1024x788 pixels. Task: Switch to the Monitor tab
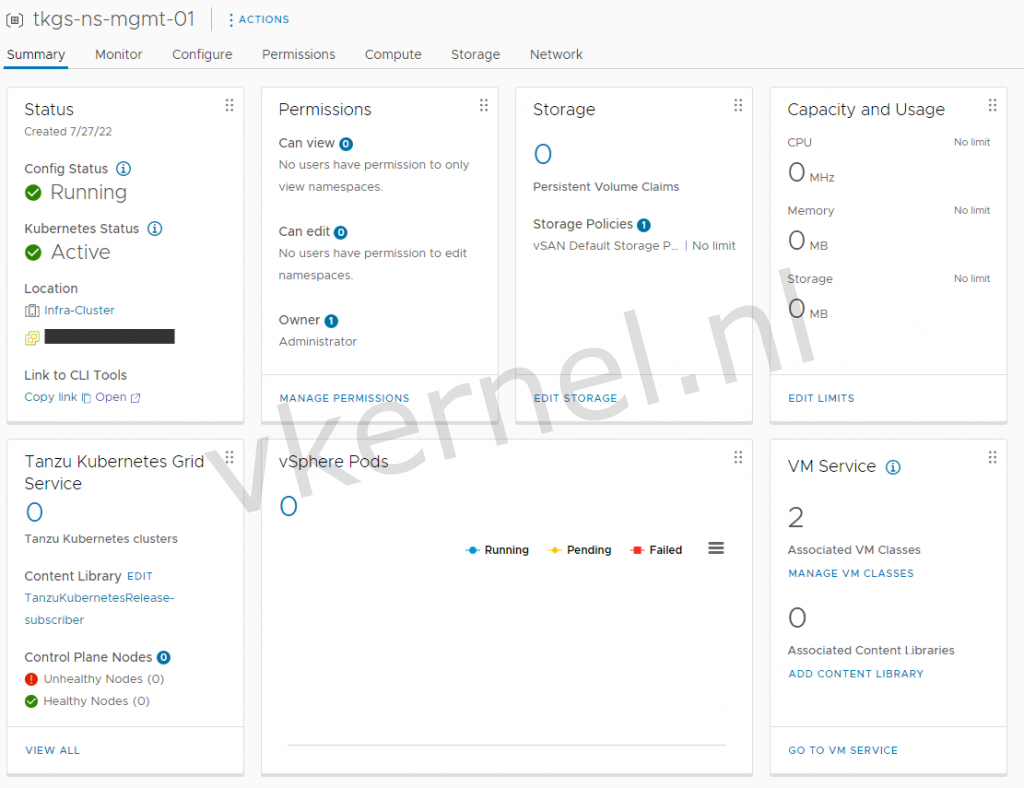118,55
